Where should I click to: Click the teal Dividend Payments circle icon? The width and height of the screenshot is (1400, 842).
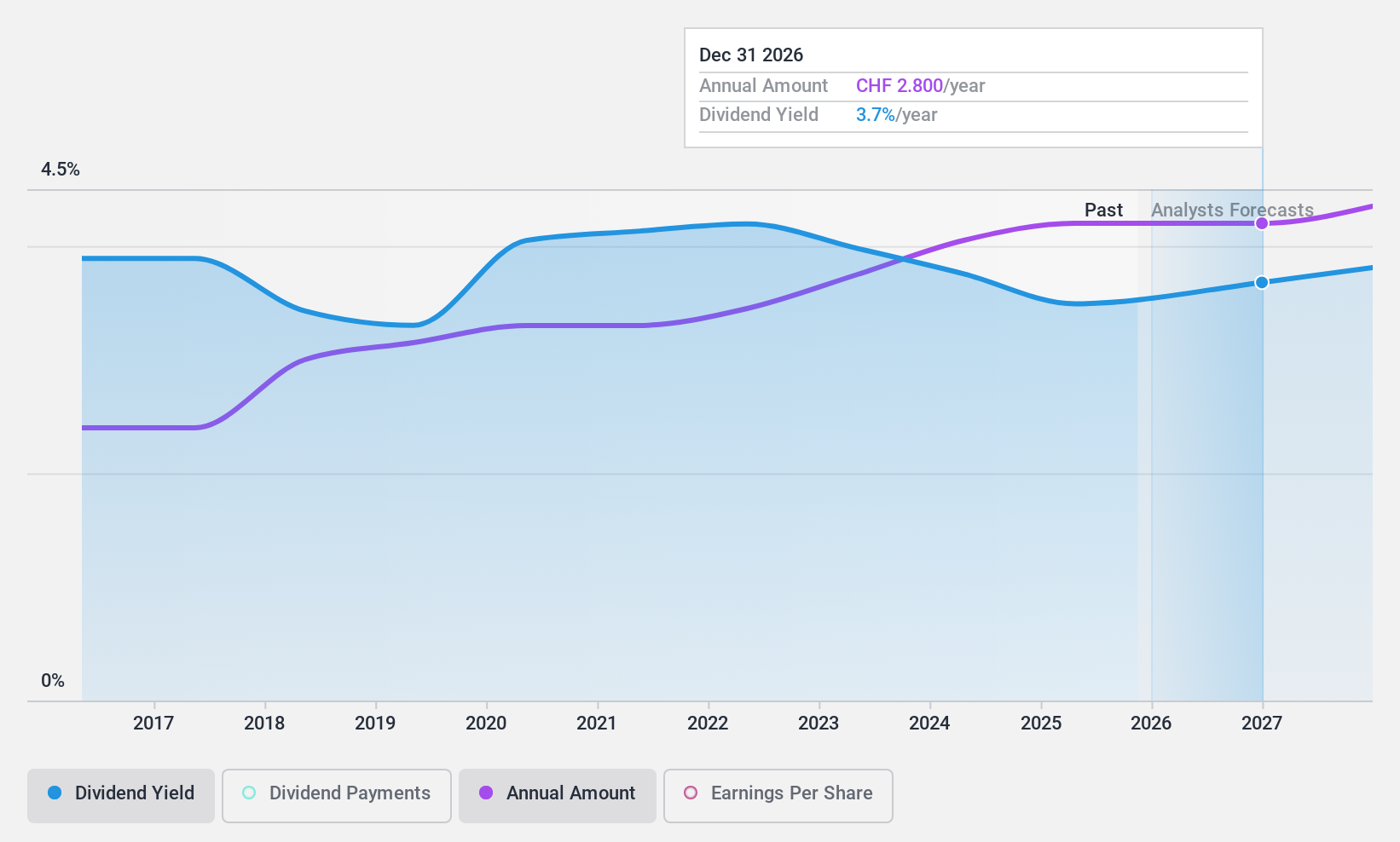248,793
